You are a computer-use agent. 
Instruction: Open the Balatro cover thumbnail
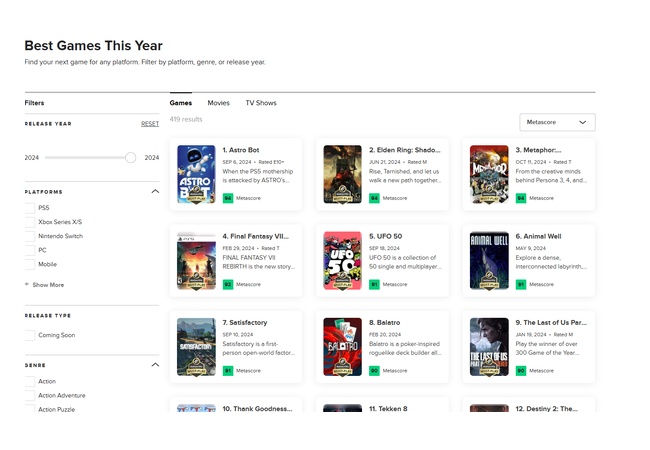pyautogui.click(x=342, y=347)
